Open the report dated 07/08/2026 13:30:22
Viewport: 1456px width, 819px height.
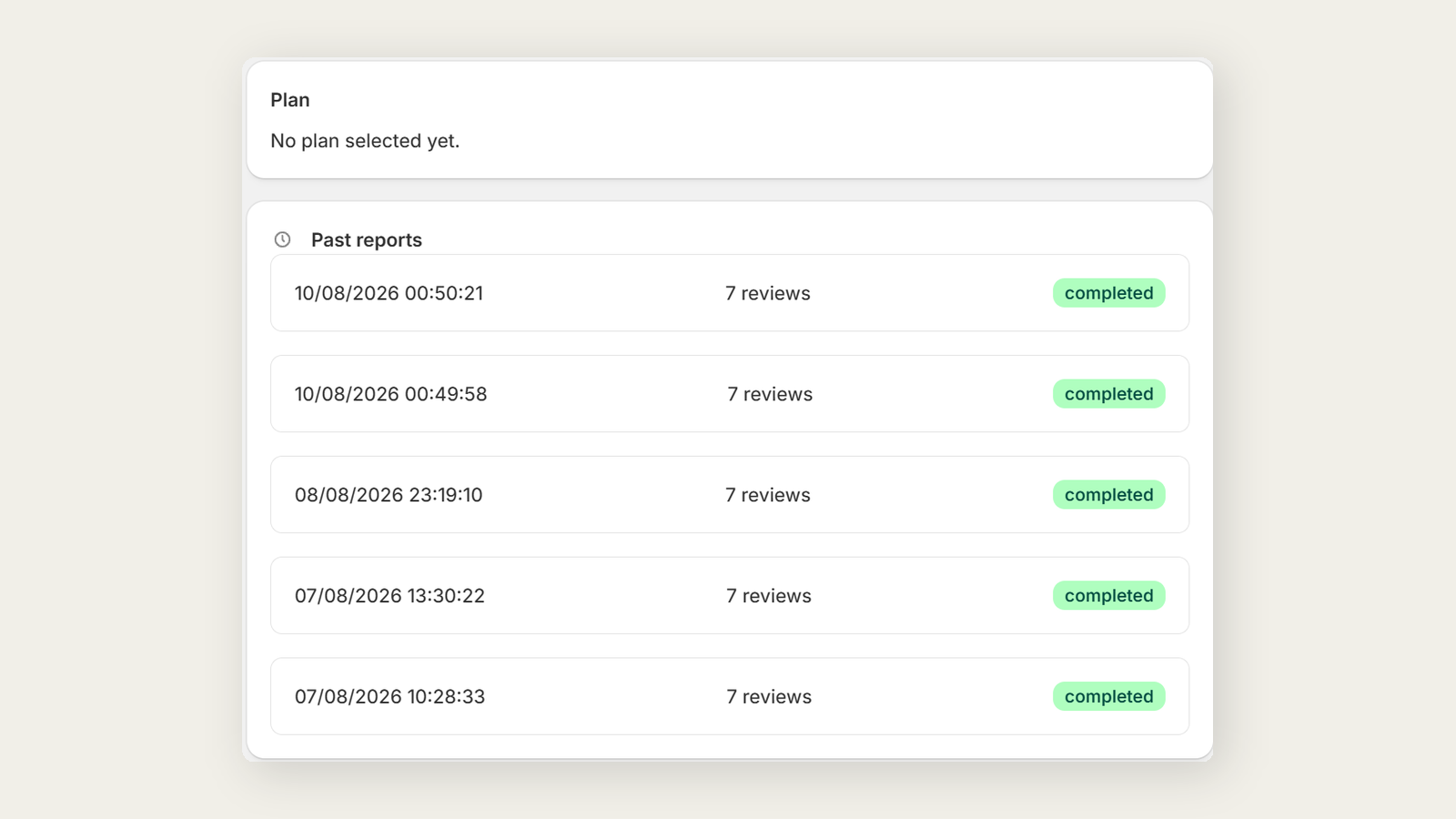tap(730, 596)
